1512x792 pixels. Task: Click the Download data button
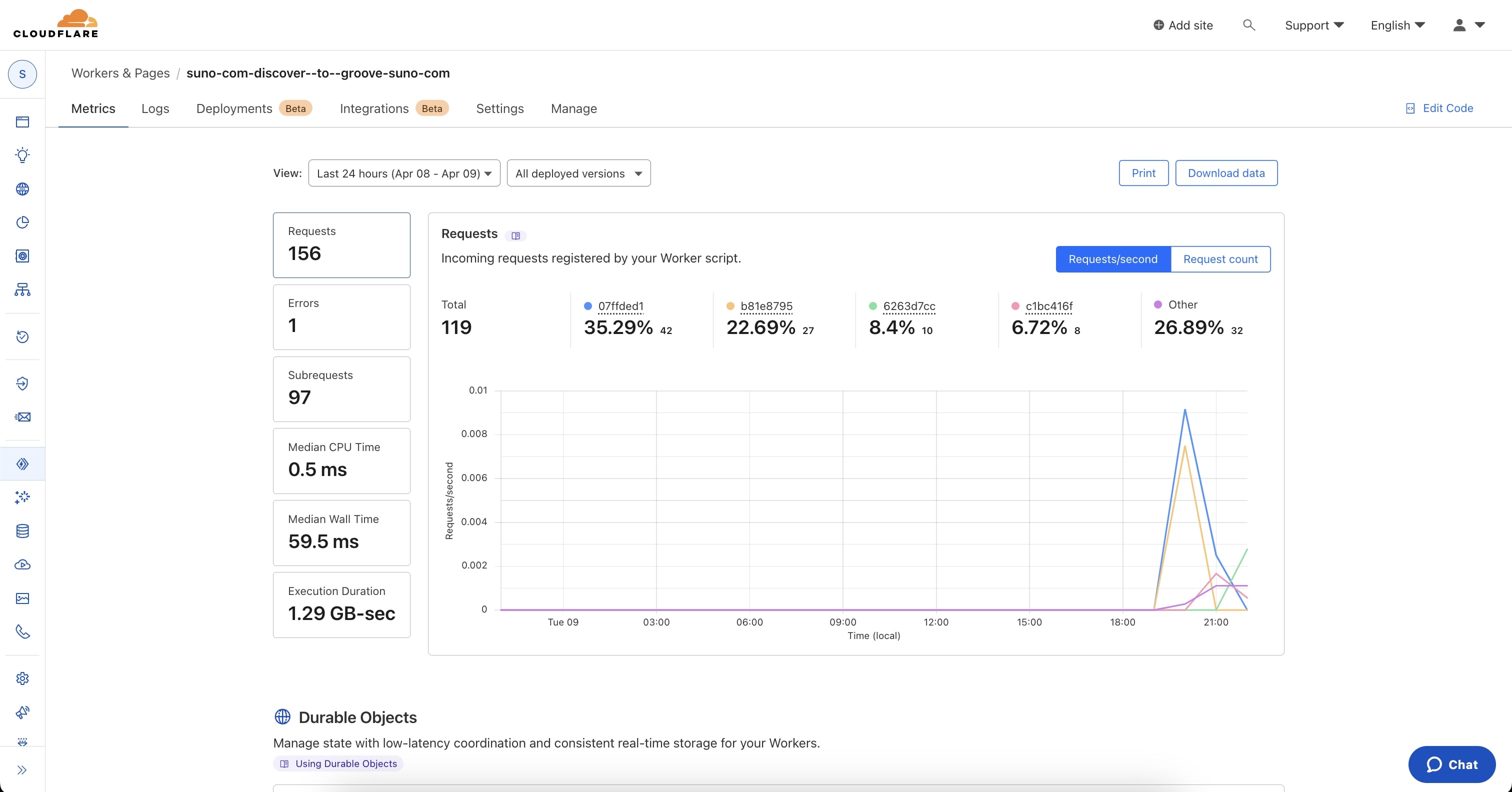[x=1226, y=173]
